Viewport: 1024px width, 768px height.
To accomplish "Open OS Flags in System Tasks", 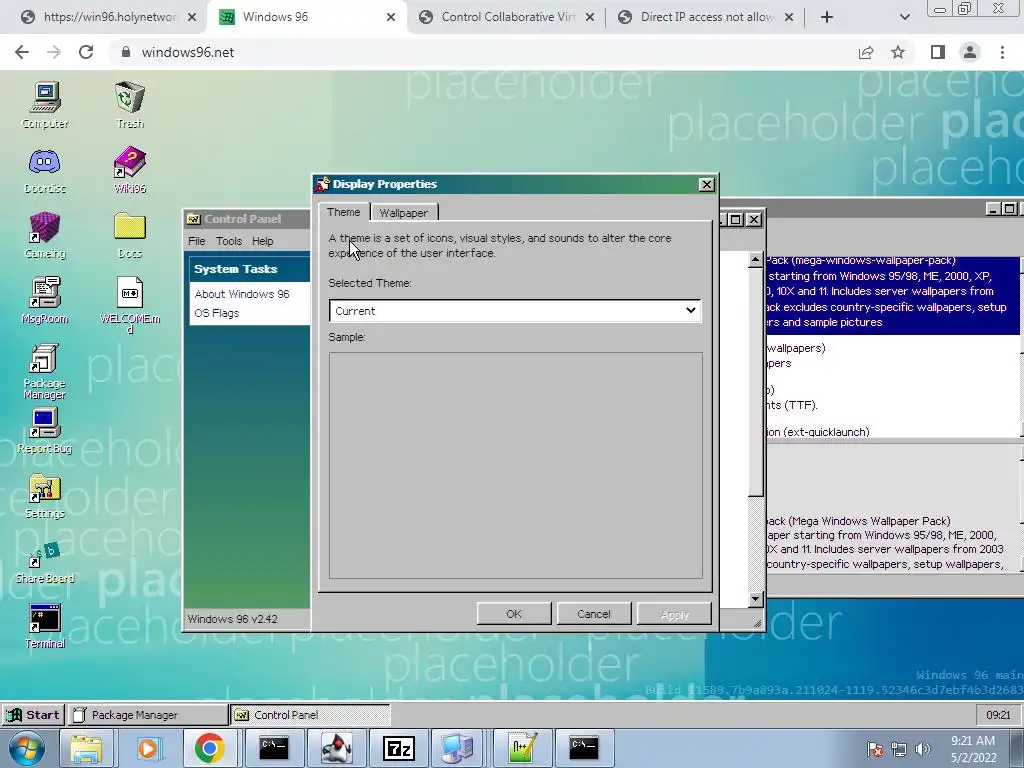I will 217,313.
